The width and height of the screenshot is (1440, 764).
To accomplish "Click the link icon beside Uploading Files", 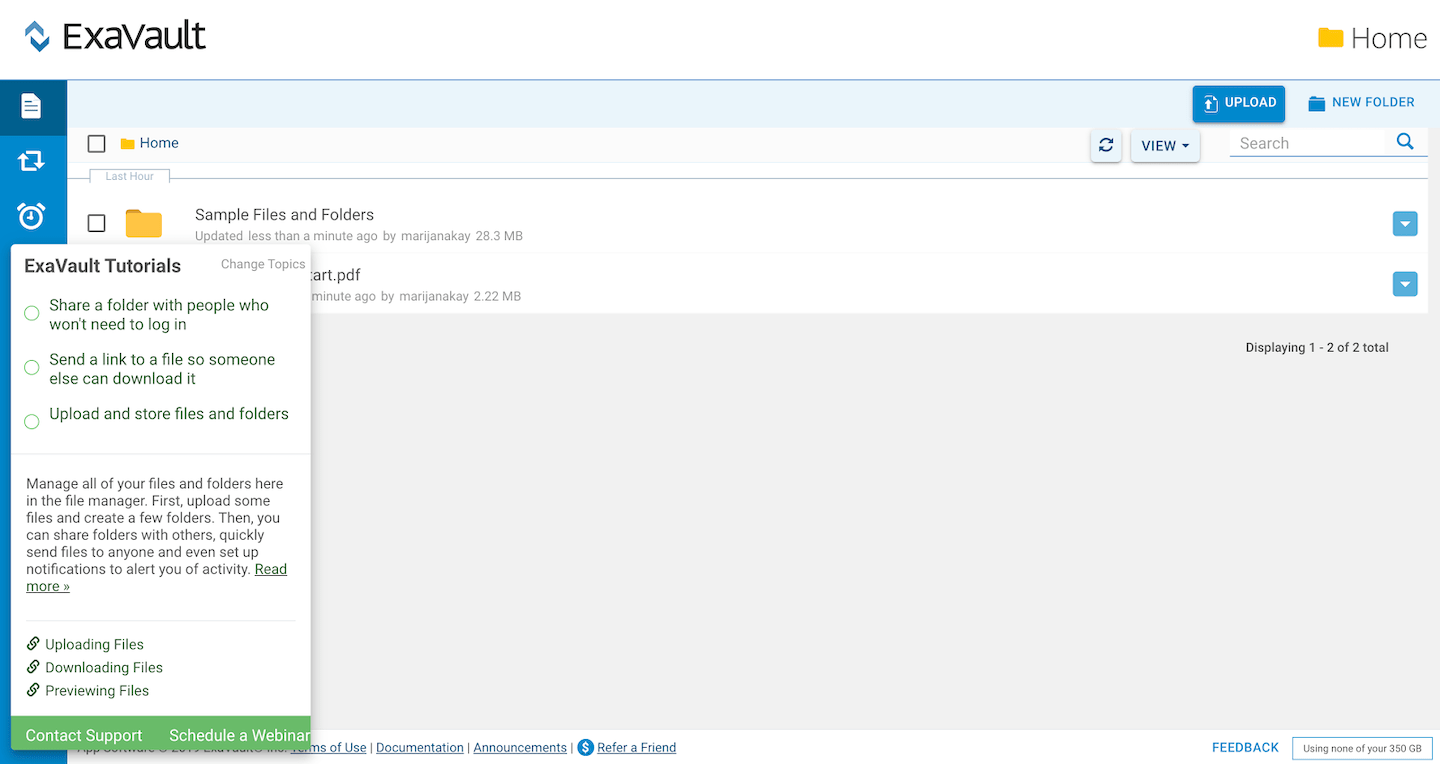I will (x=33, y=644).
